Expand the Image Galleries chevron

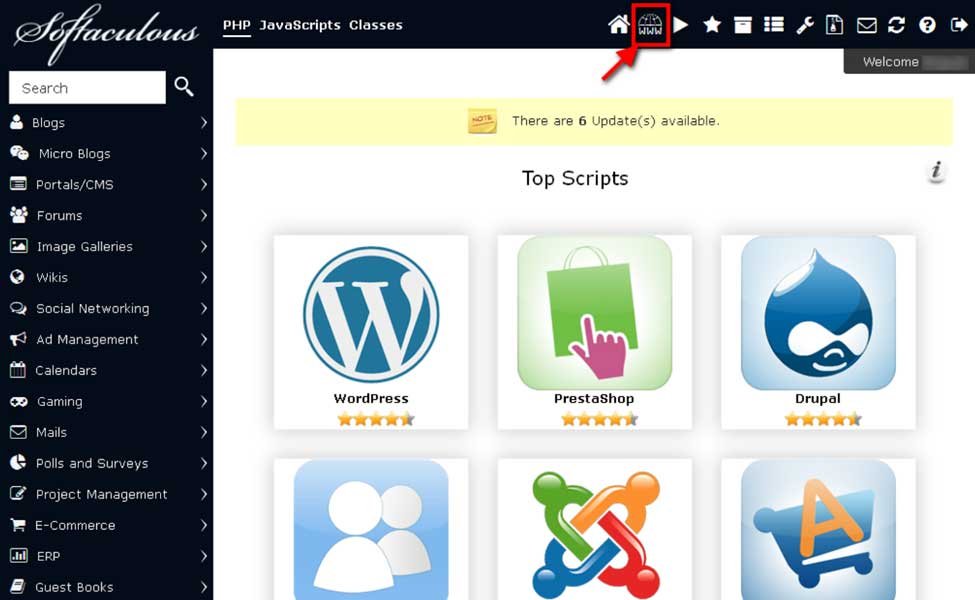click(x=204, y=246)
